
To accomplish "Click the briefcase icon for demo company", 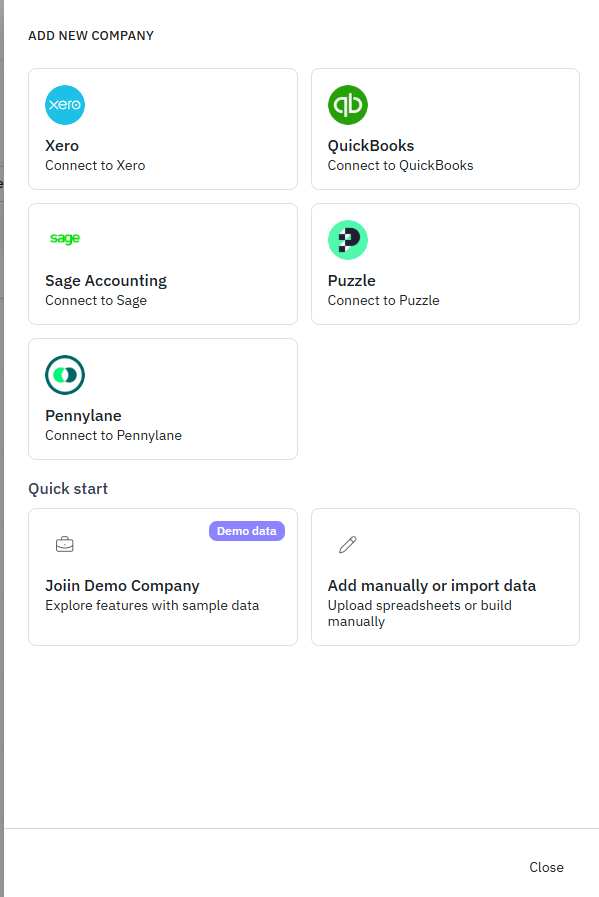I will point(65,544).
